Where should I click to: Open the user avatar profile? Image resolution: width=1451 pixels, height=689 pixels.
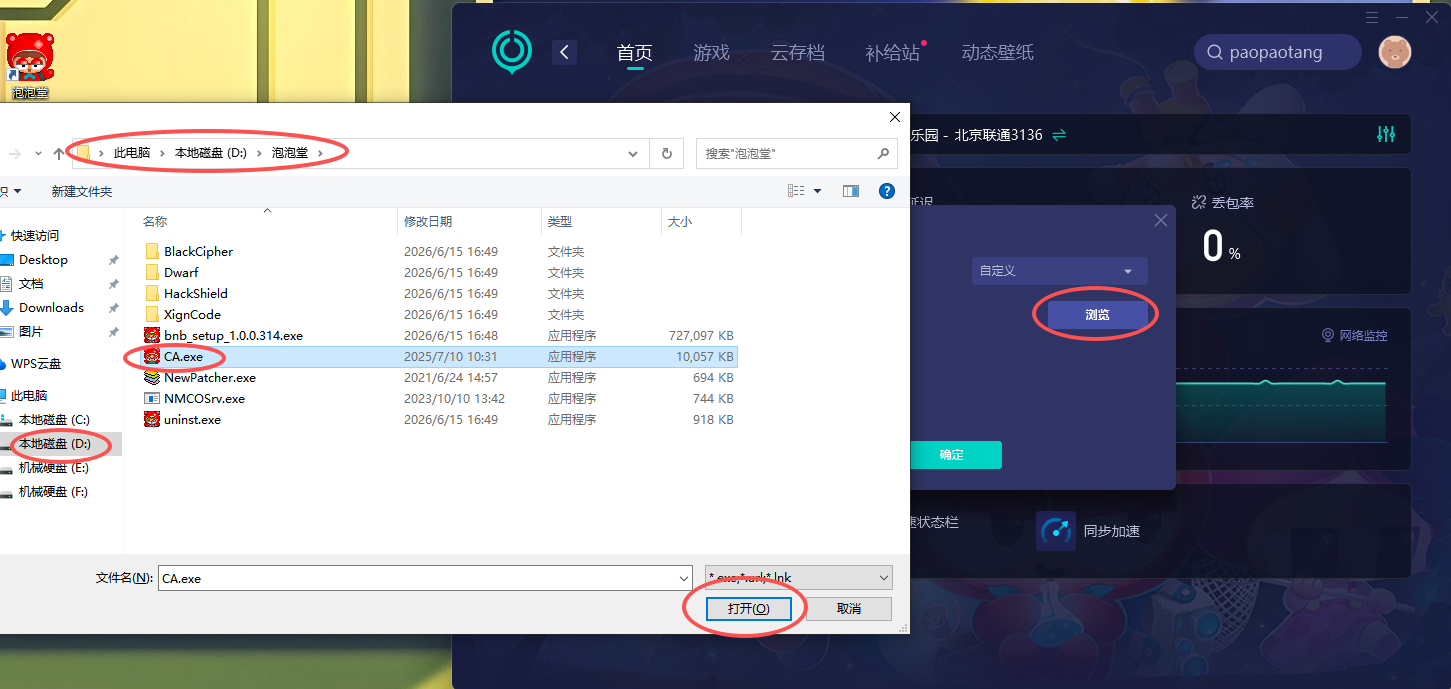click(1395, 52)
